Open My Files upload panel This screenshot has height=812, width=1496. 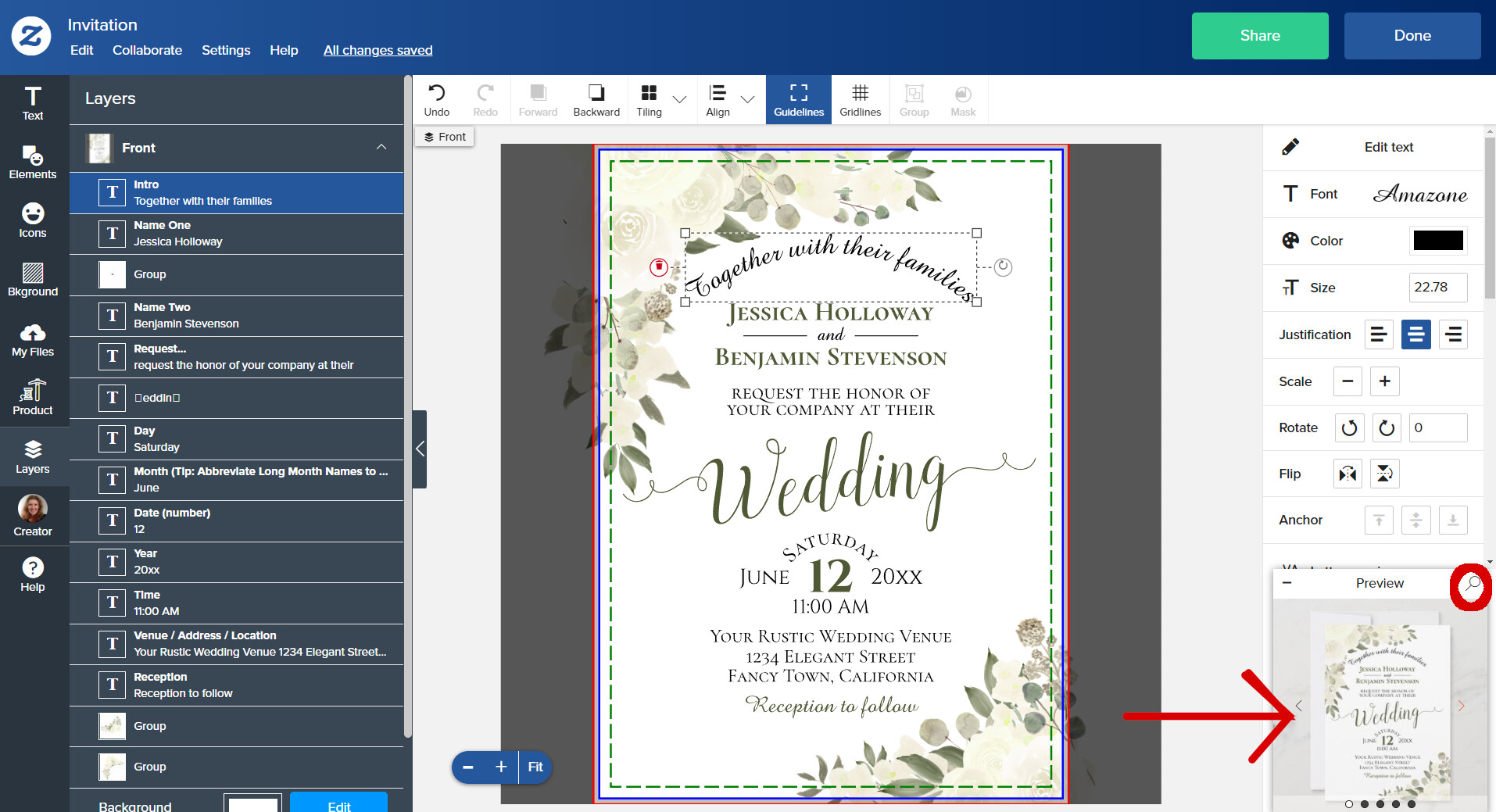pos(33,340)
